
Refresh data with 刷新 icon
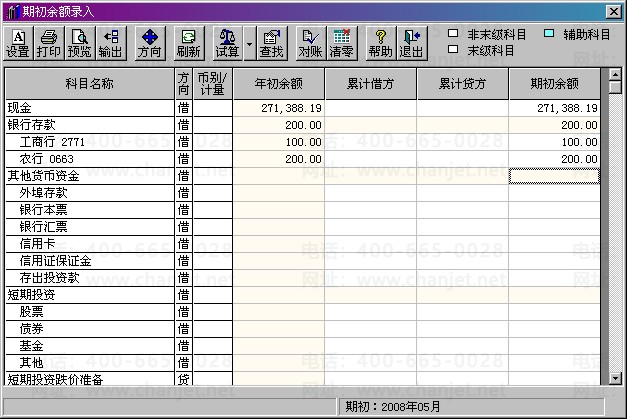(x=189, y=44)
